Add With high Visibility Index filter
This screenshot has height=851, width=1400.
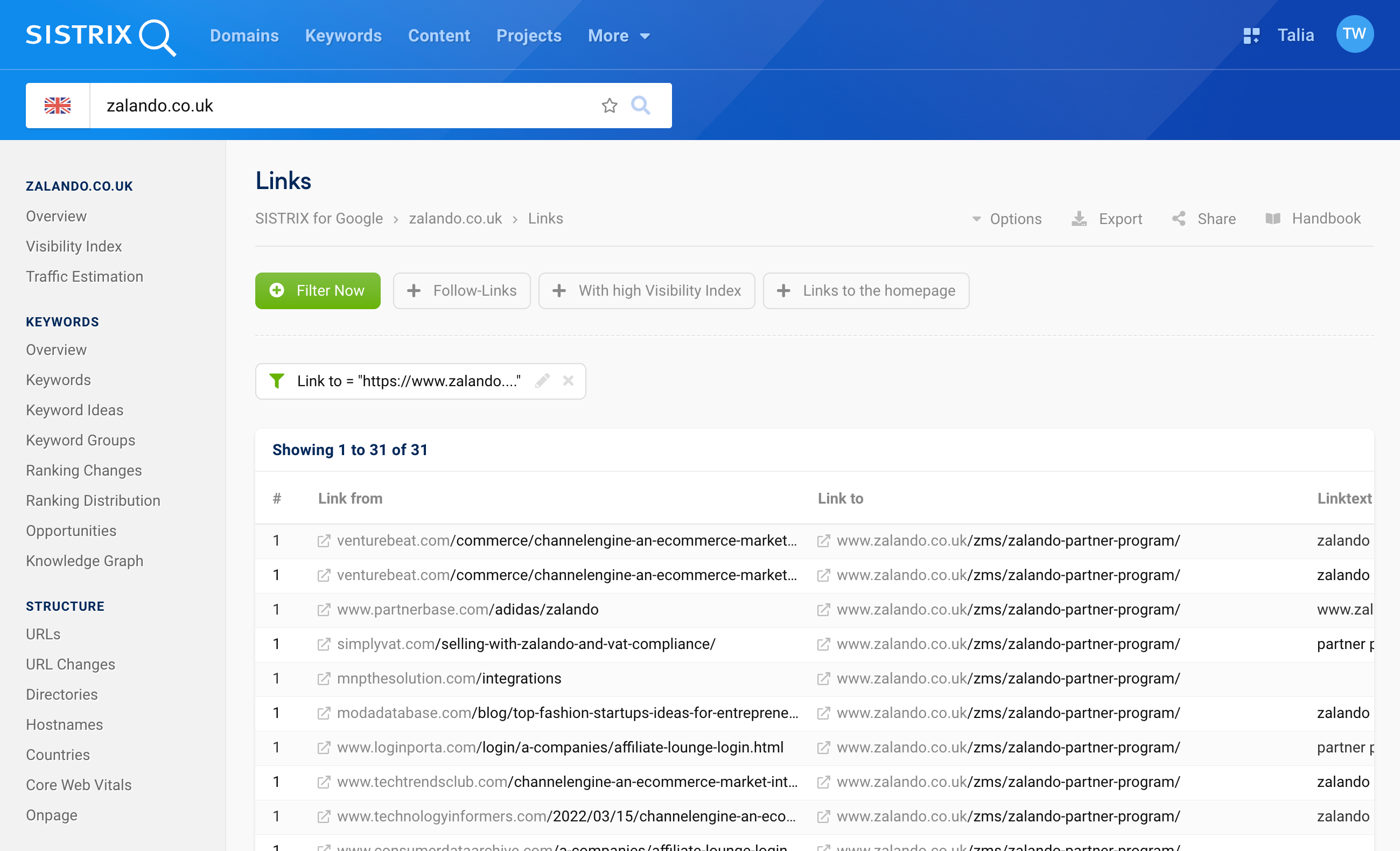pos(646,290)
